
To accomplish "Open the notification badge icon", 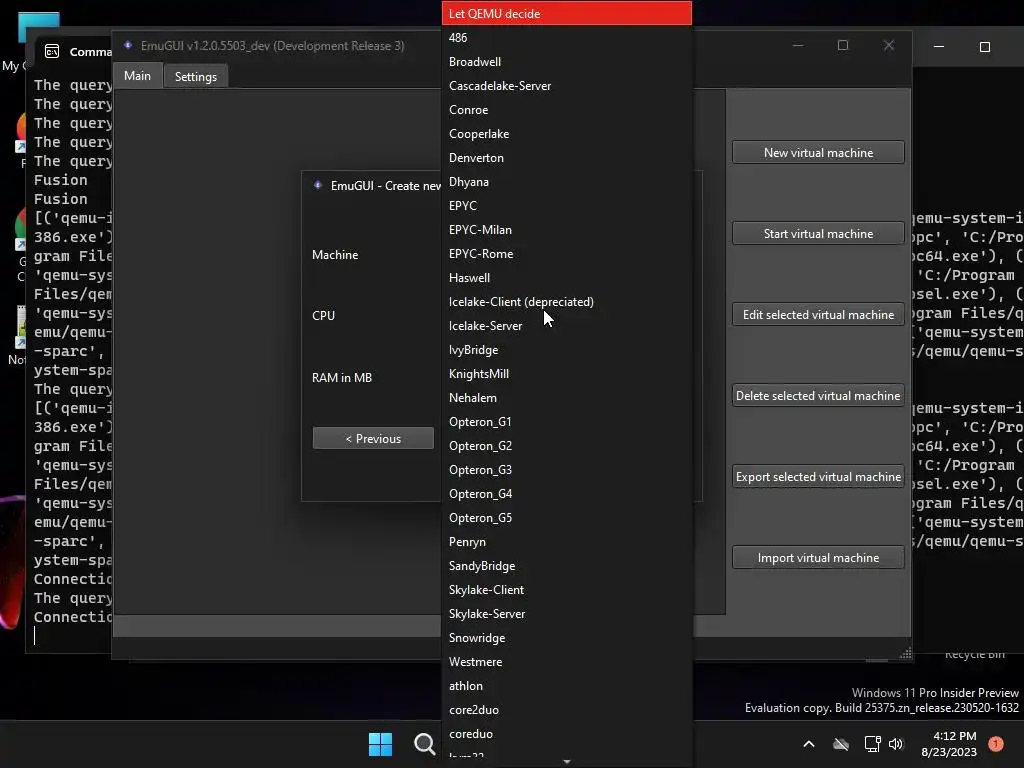I will point(995,744).
